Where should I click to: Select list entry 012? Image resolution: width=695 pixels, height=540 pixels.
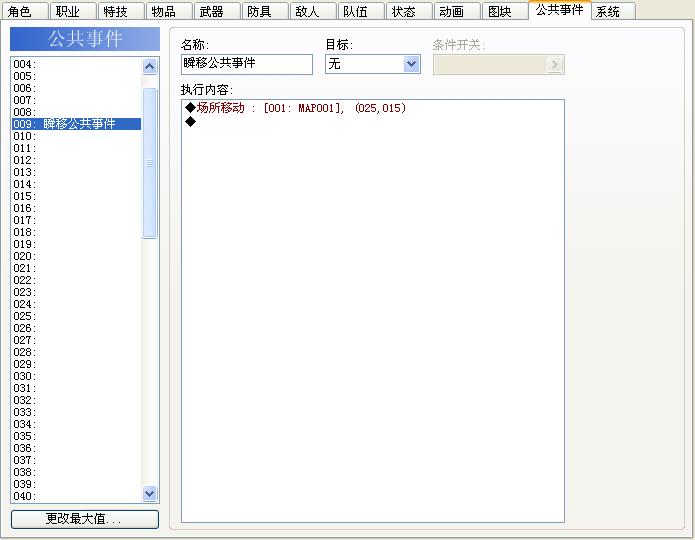coord(76,160)
